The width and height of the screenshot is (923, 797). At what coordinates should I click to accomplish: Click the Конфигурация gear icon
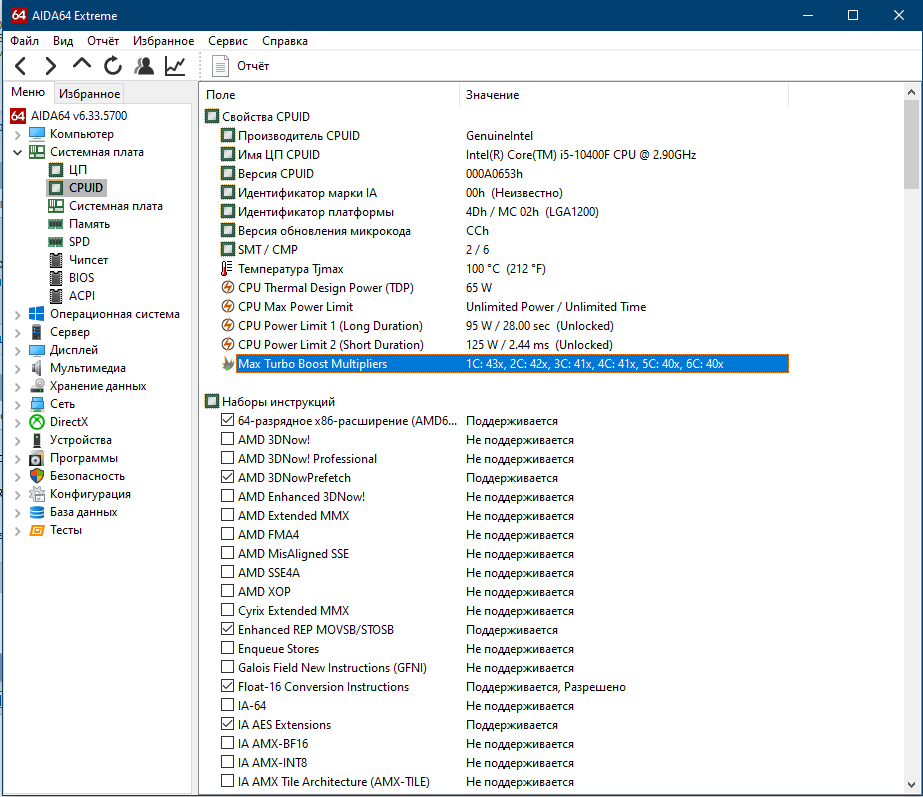coord(37,494)
